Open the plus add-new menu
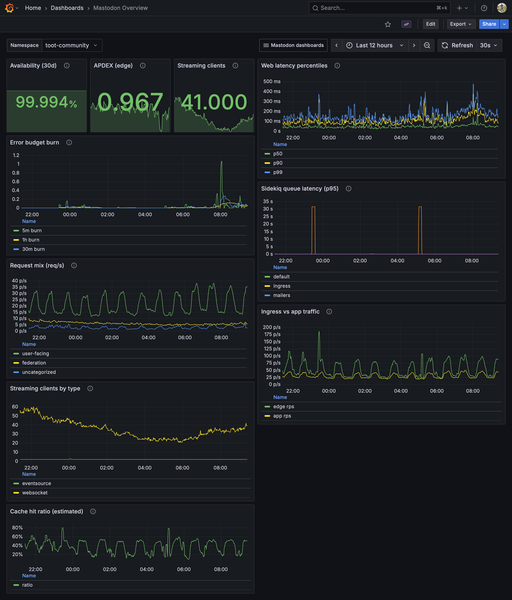512x600 pixels. coord(462,8)
